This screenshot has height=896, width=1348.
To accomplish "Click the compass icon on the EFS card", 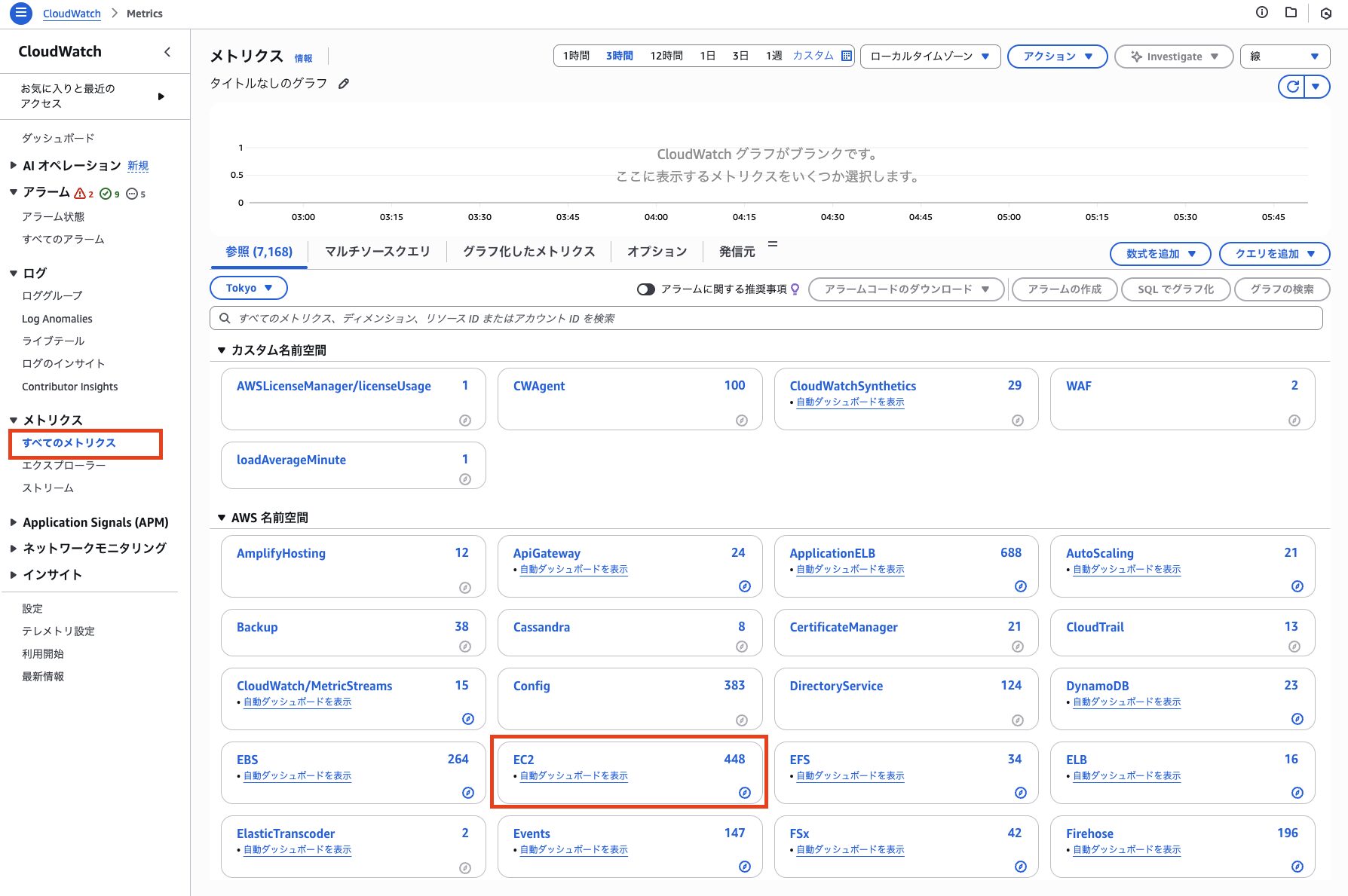I will click(1021, 792).
